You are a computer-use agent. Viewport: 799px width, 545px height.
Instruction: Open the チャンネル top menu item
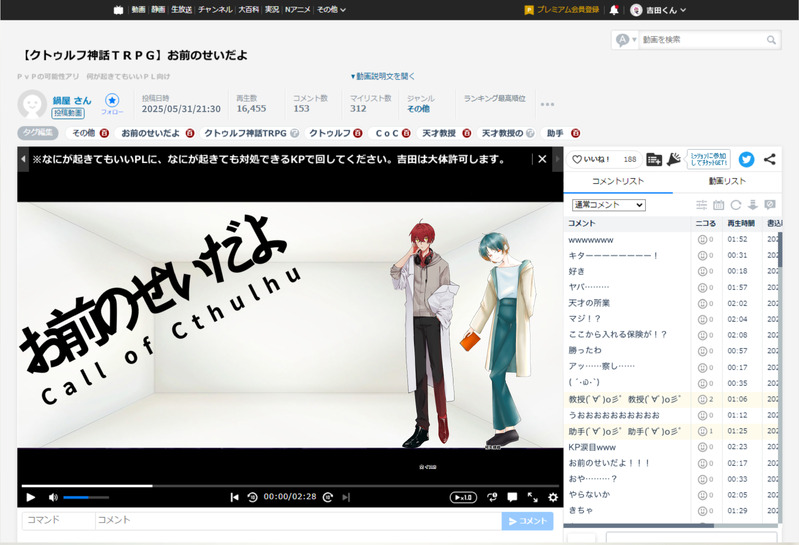pos(215,10)
